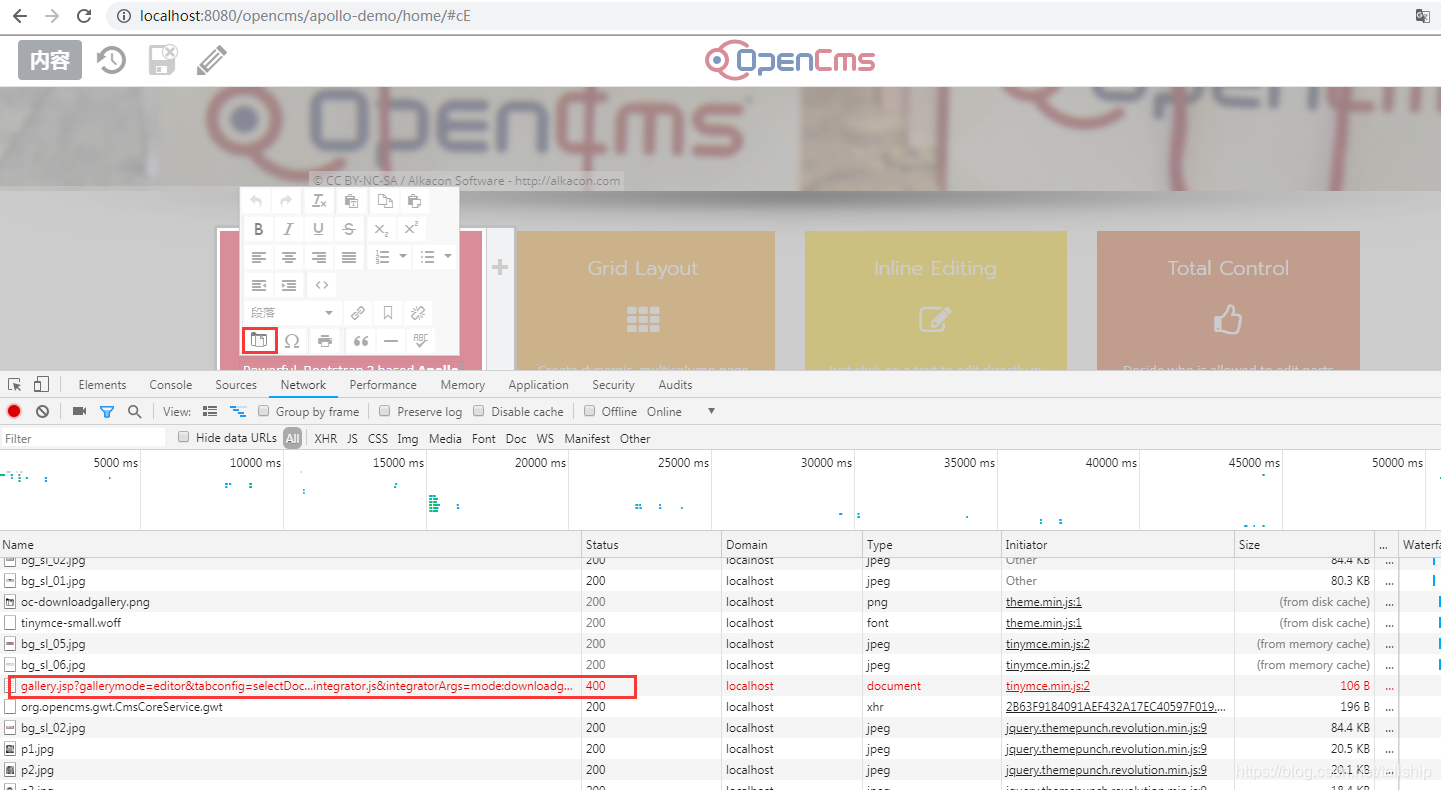Toggle strikethrough formatting
This screenshot has width=1441, height=790.
tap(348, 229)
